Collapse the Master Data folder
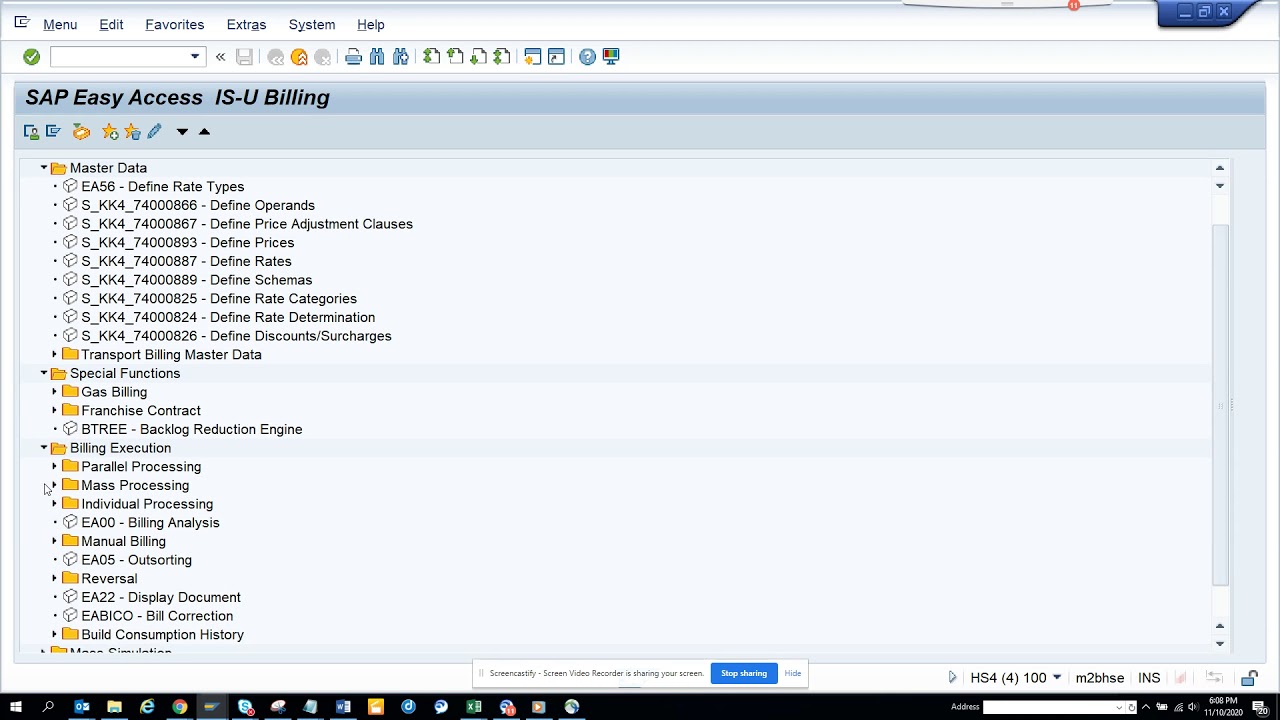The width and height of the screenshot is (1280, 720). pos(44,168)
